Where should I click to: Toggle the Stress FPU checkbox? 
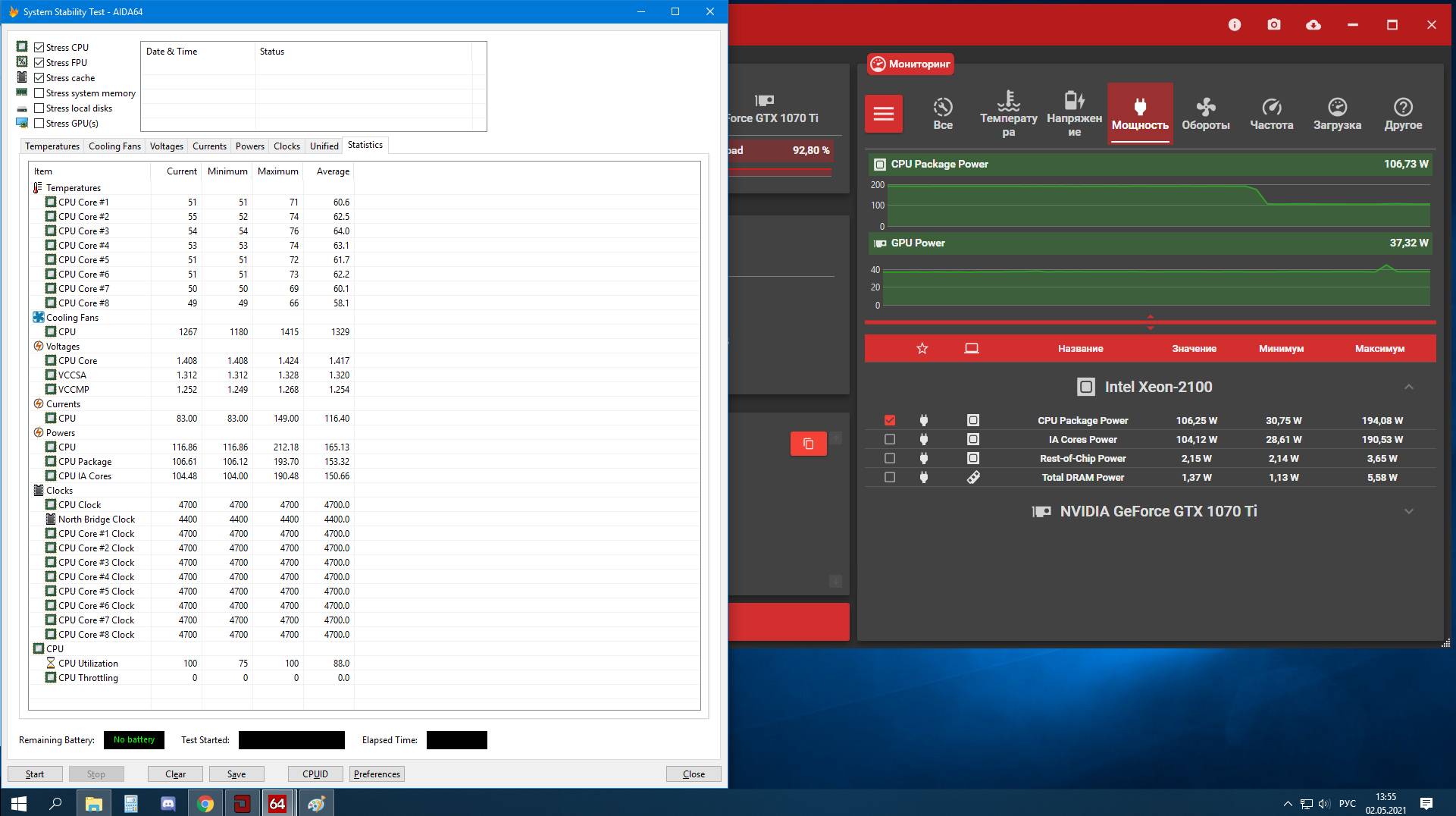point(39,62)
